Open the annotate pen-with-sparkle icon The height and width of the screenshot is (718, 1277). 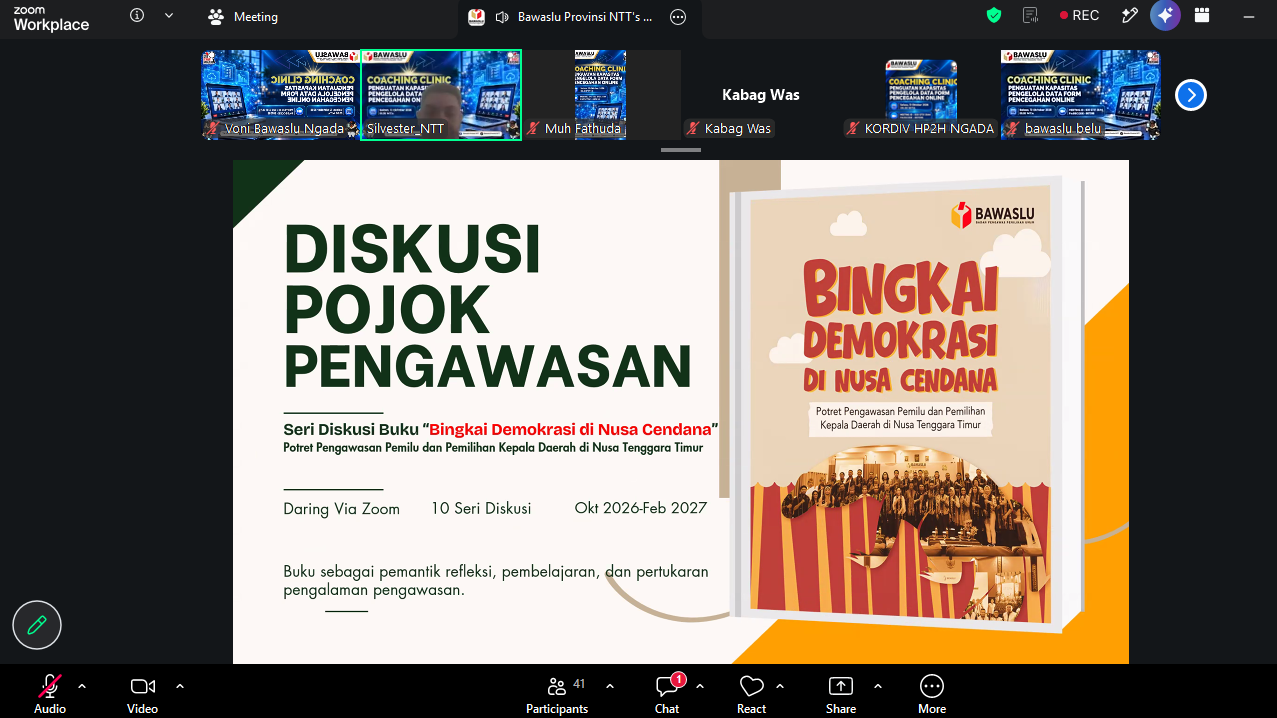[1130, 15]
